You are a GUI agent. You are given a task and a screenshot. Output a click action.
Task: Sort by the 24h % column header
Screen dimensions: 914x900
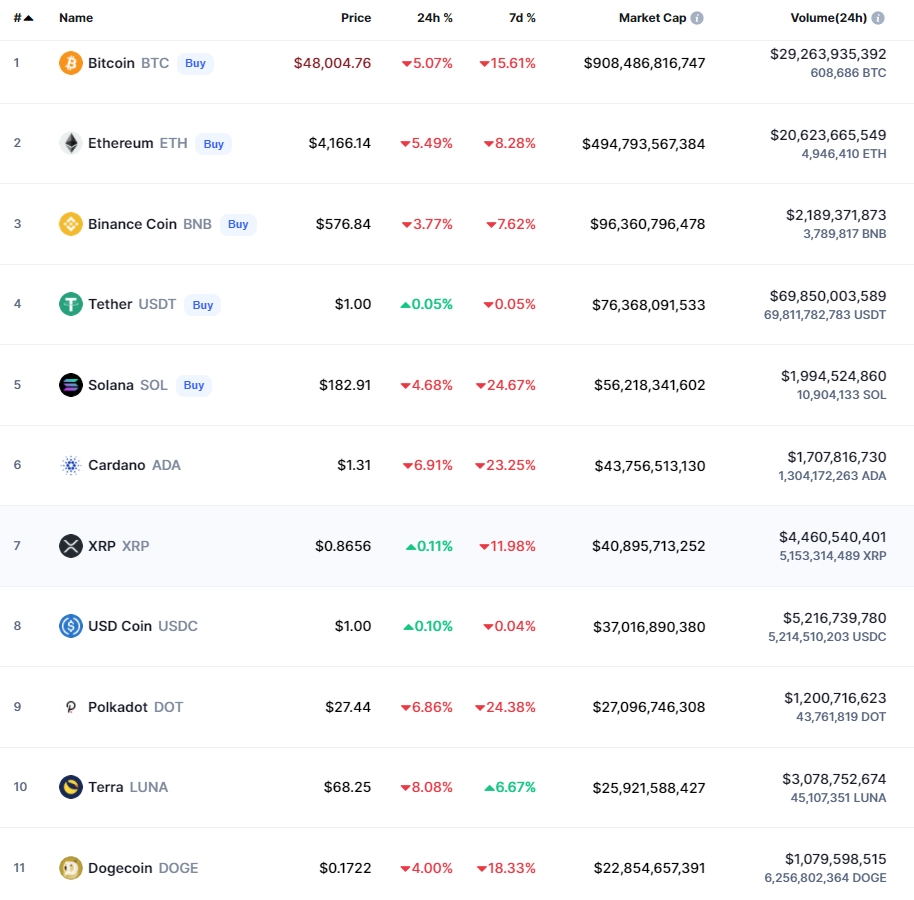click(434, 18)
